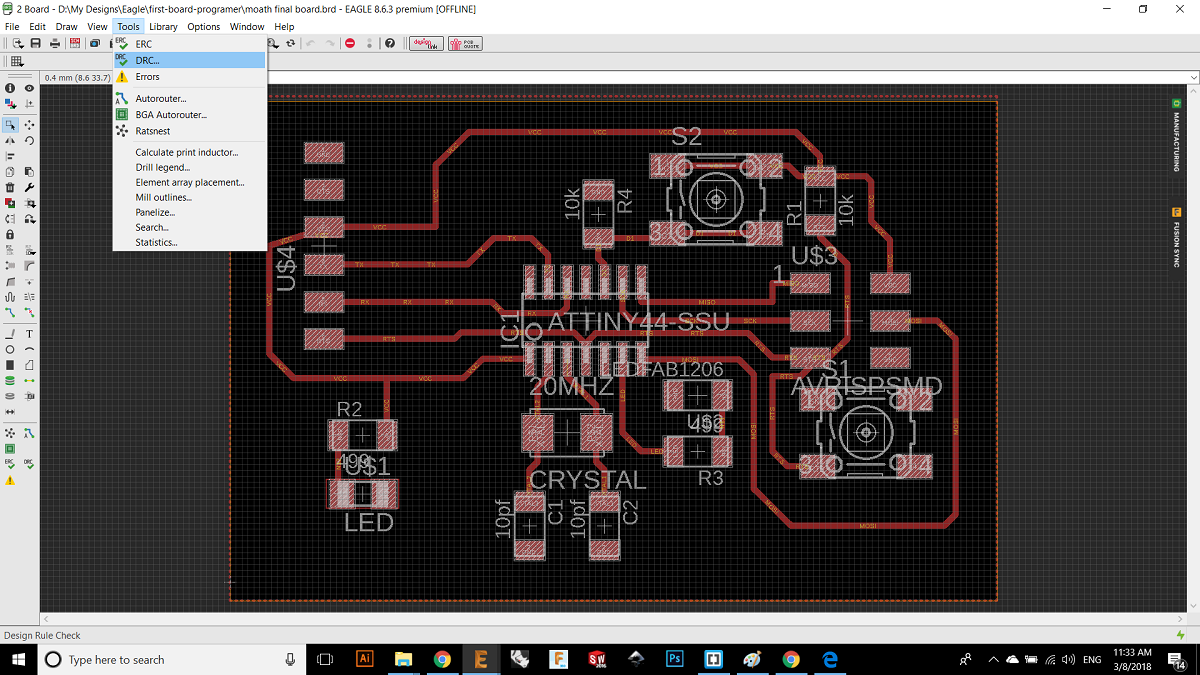Open the Fusion Sync side panel tab
The width and height of the screenshot is (1200, 675).
click(x=1177, y=236)
